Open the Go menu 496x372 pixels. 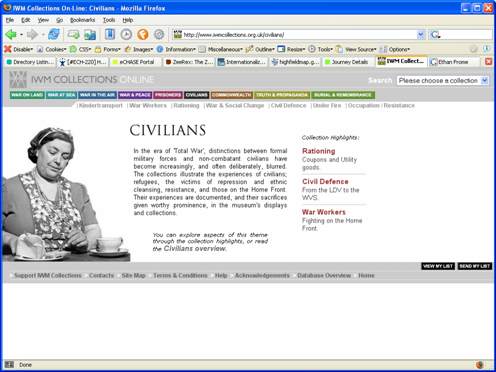coord(59,20)
